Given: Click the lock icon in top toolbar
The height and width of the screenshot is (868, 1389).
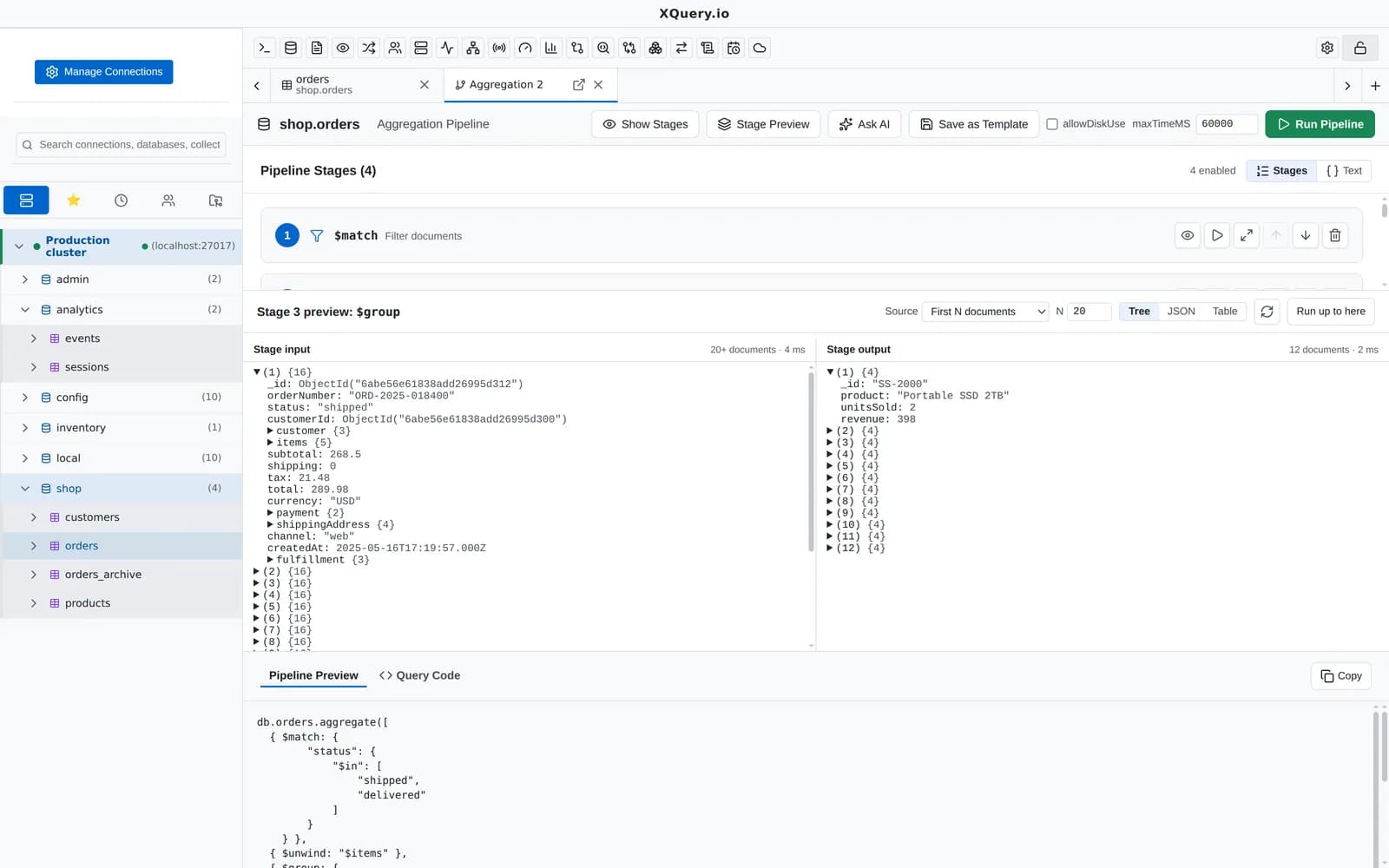Looking at the screenshot, I should 1360,48.
